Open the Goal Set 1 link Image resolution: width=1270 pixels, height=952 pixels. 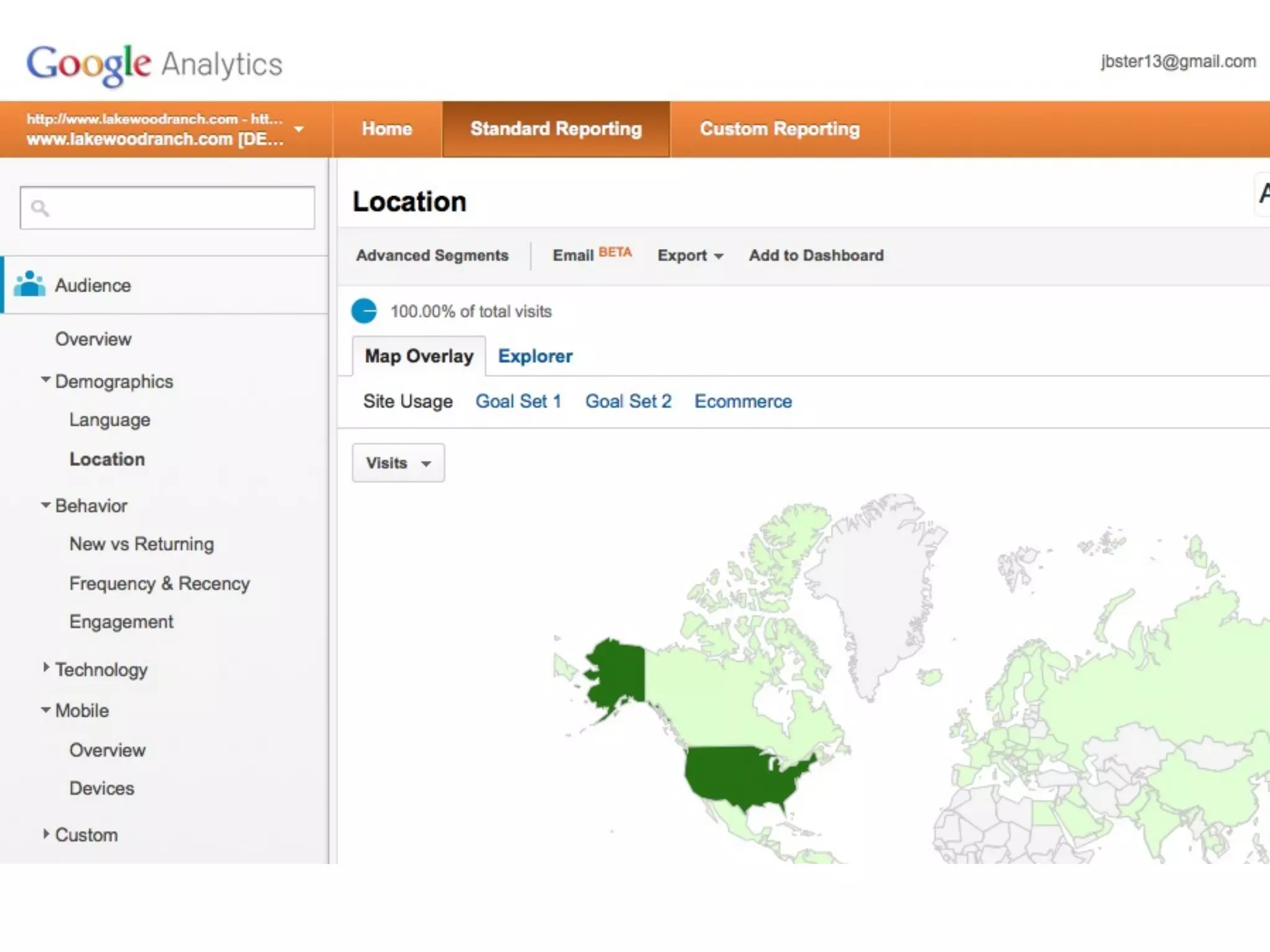click(x=518, y=402)
